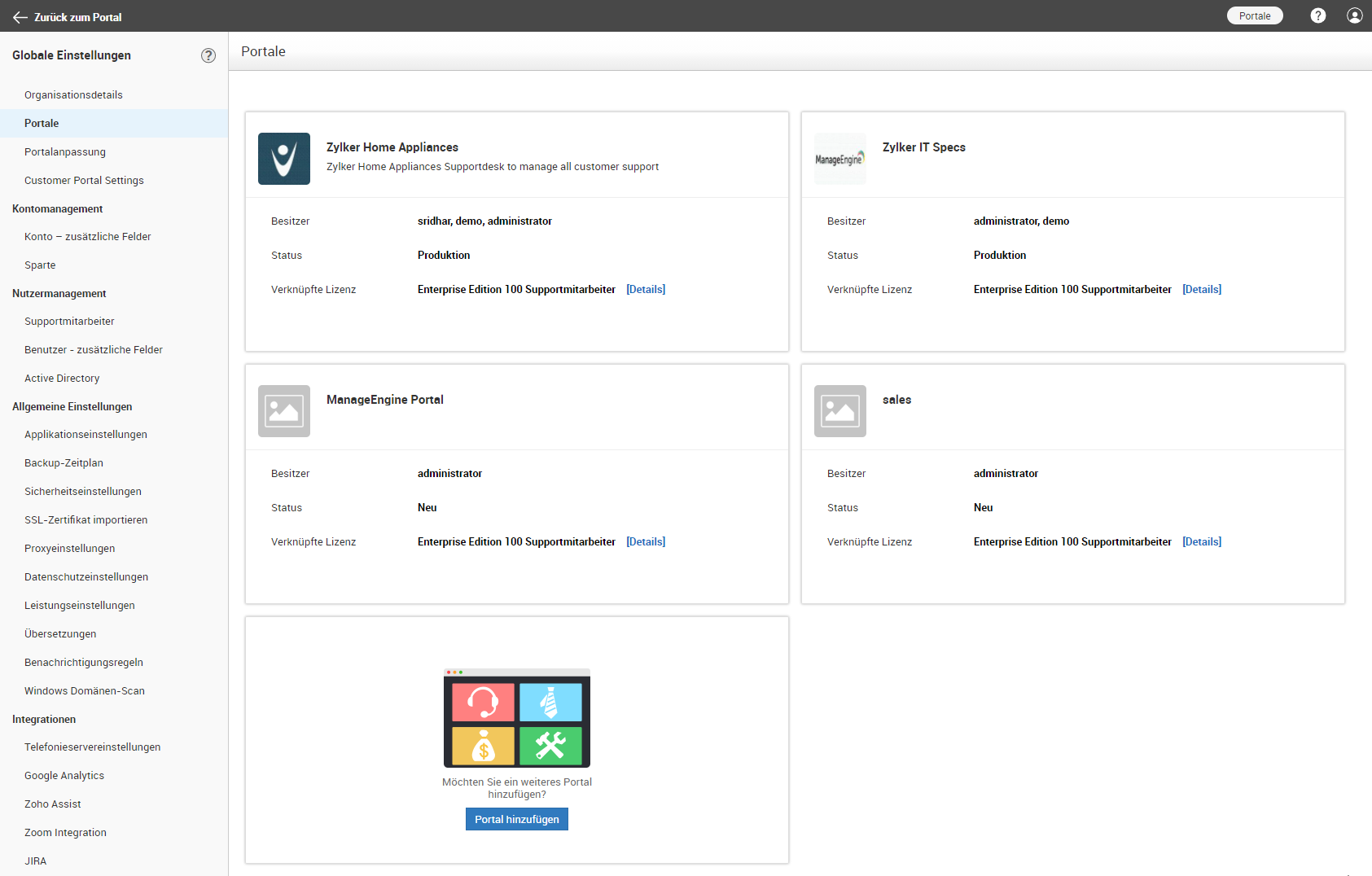The height and width of the screenshot is (876, 1372).
Task: Click Allgemeine Einstellungen heading
Action: coord(72,407)
